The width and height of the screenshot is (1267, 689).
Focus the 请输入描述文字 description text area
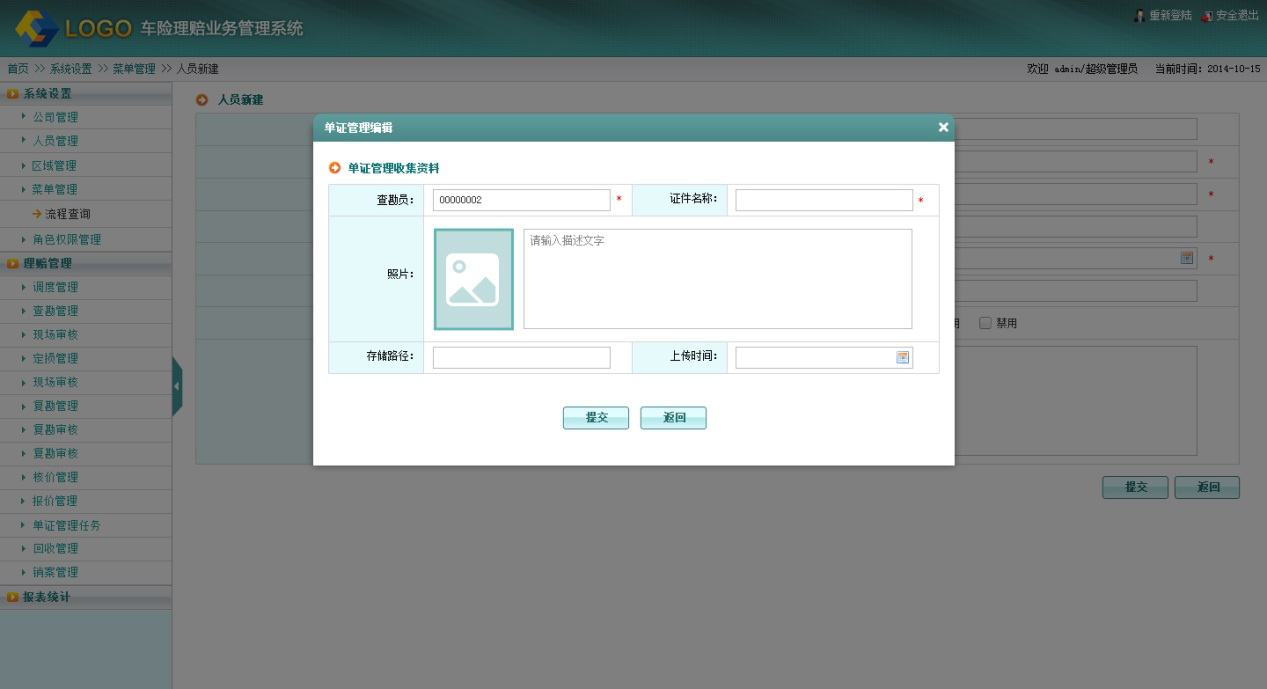pos(717,279)
